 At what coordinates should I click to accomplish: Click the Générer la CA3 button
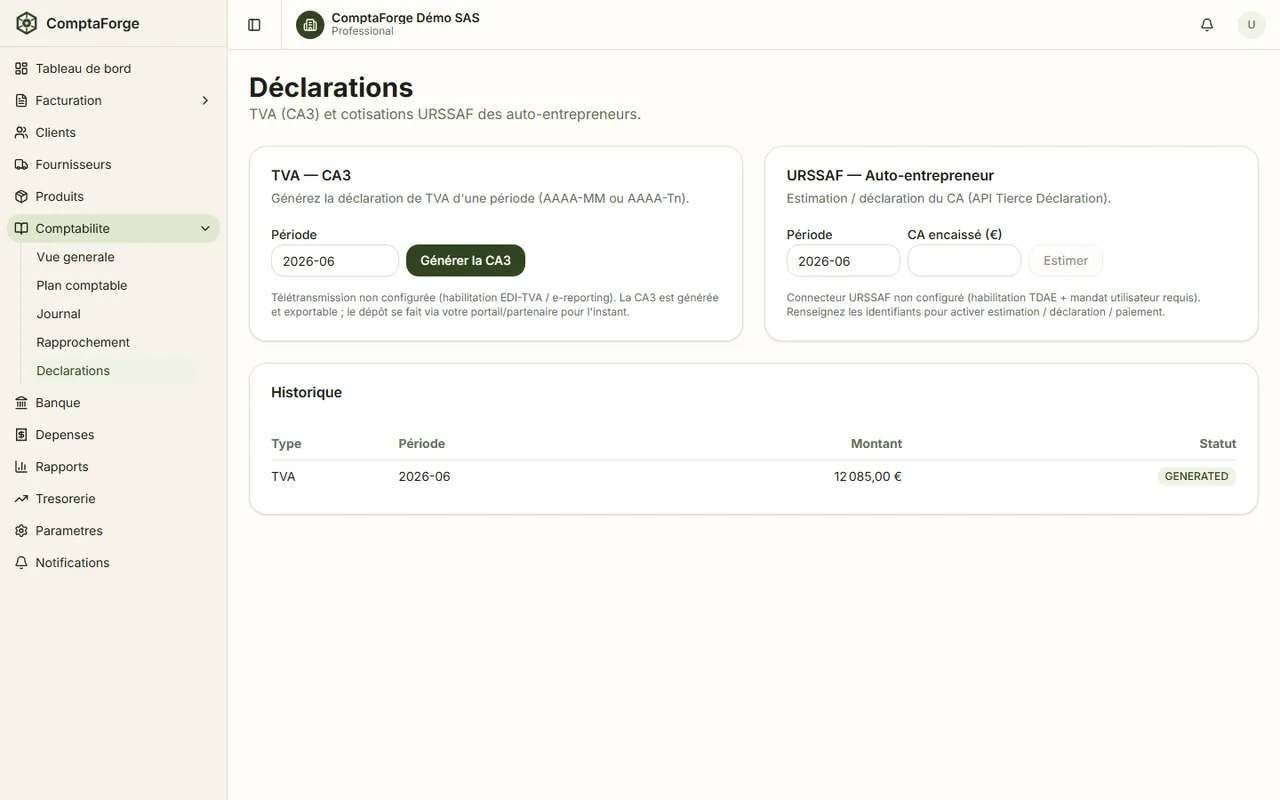465,260
